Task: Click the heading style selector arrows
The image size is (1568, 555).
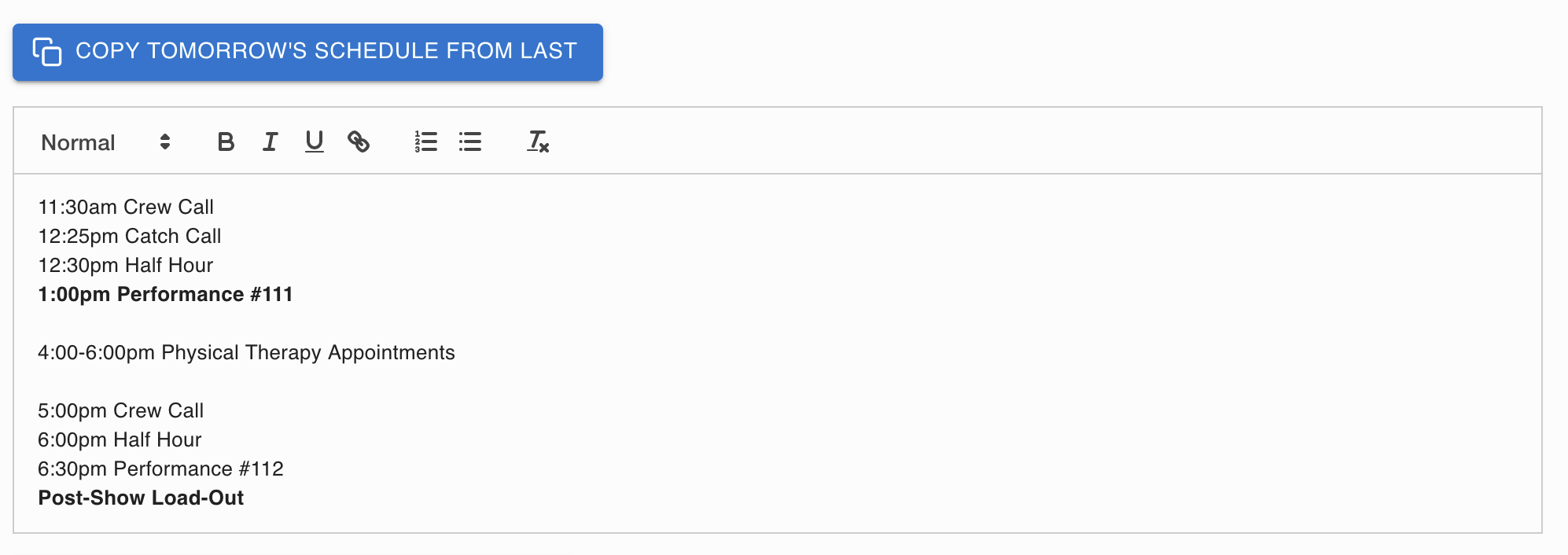Action: [x=165, y=142]
